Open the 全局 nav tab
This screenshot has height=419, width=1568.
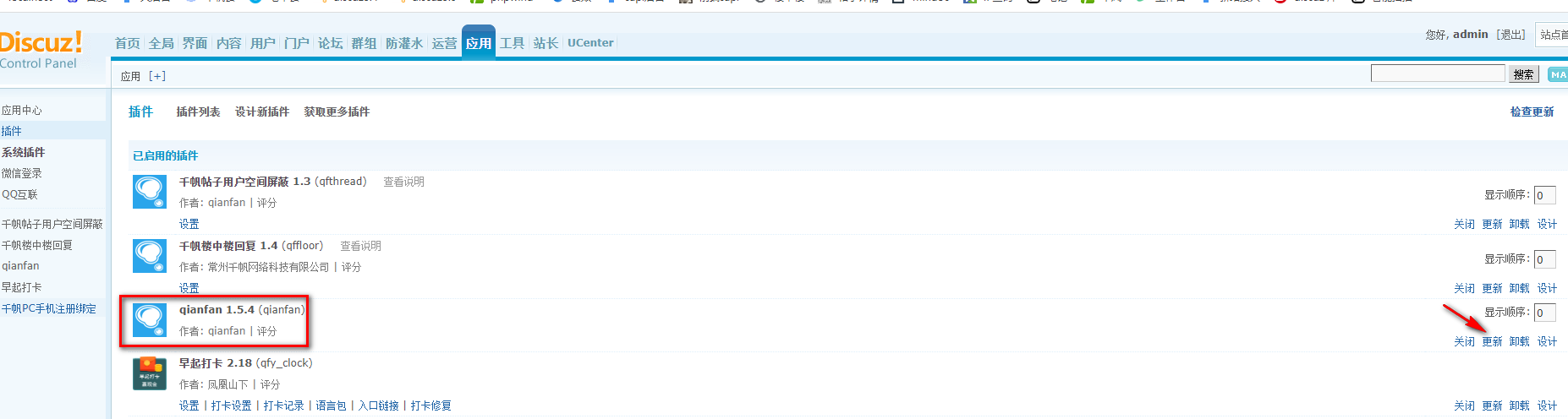click(162, 43)
